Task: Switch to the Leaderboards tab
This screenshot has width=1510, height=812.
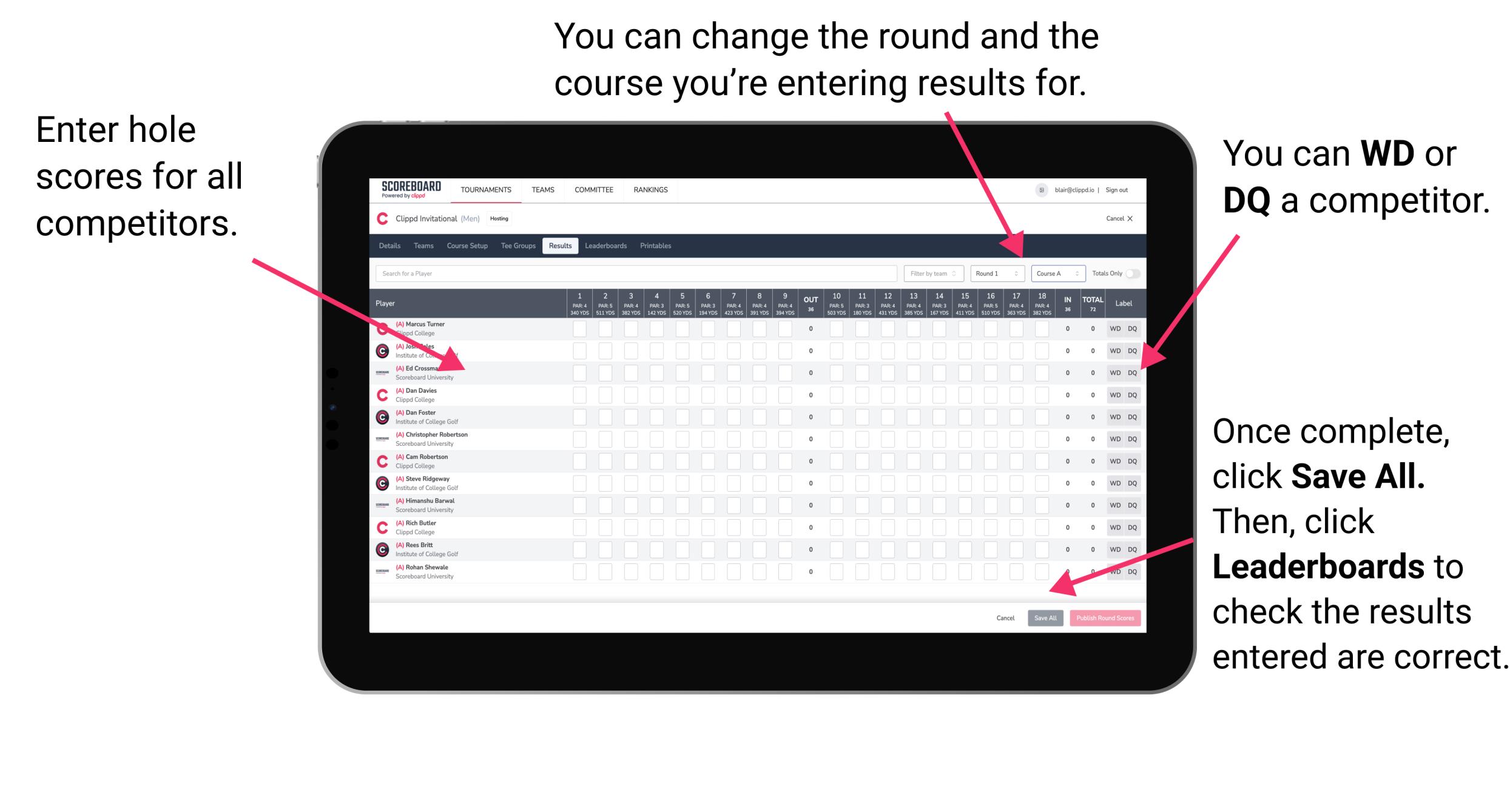Action: [614, 247]
